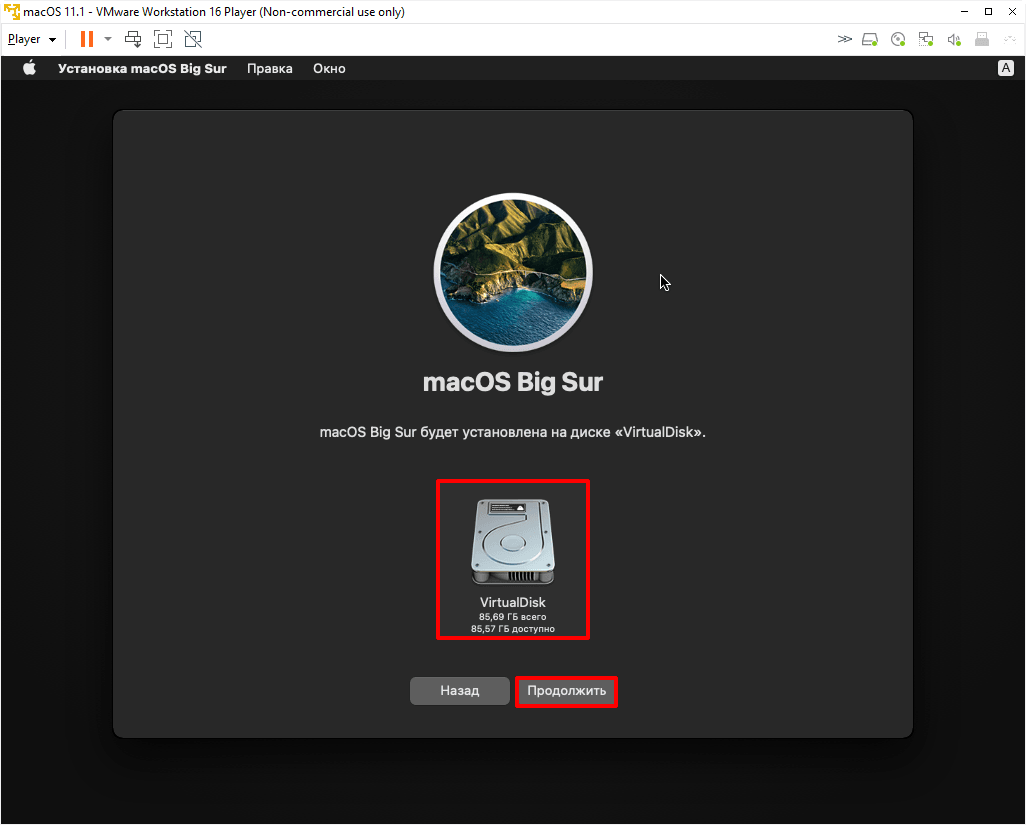Click the VMware app icon in title bar
The image size is (1026, 825).
point(11,12)
